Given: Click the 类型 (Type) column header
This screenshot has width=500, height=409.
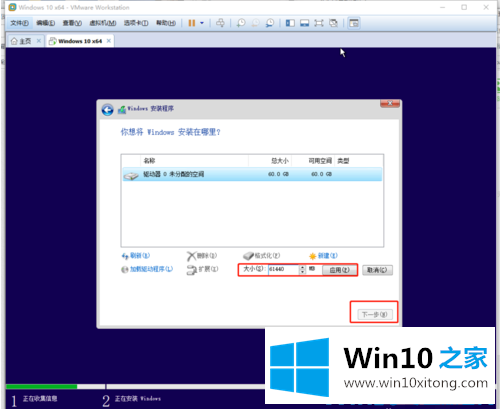Looking at the screenshot, I should point(359,161).
